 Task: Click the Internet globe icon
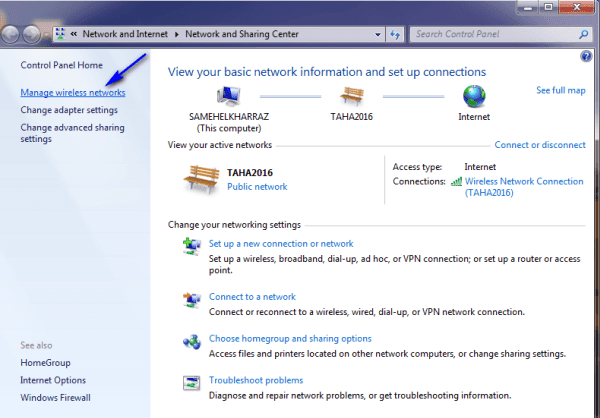pyautogui.click(x=474, y=97)
